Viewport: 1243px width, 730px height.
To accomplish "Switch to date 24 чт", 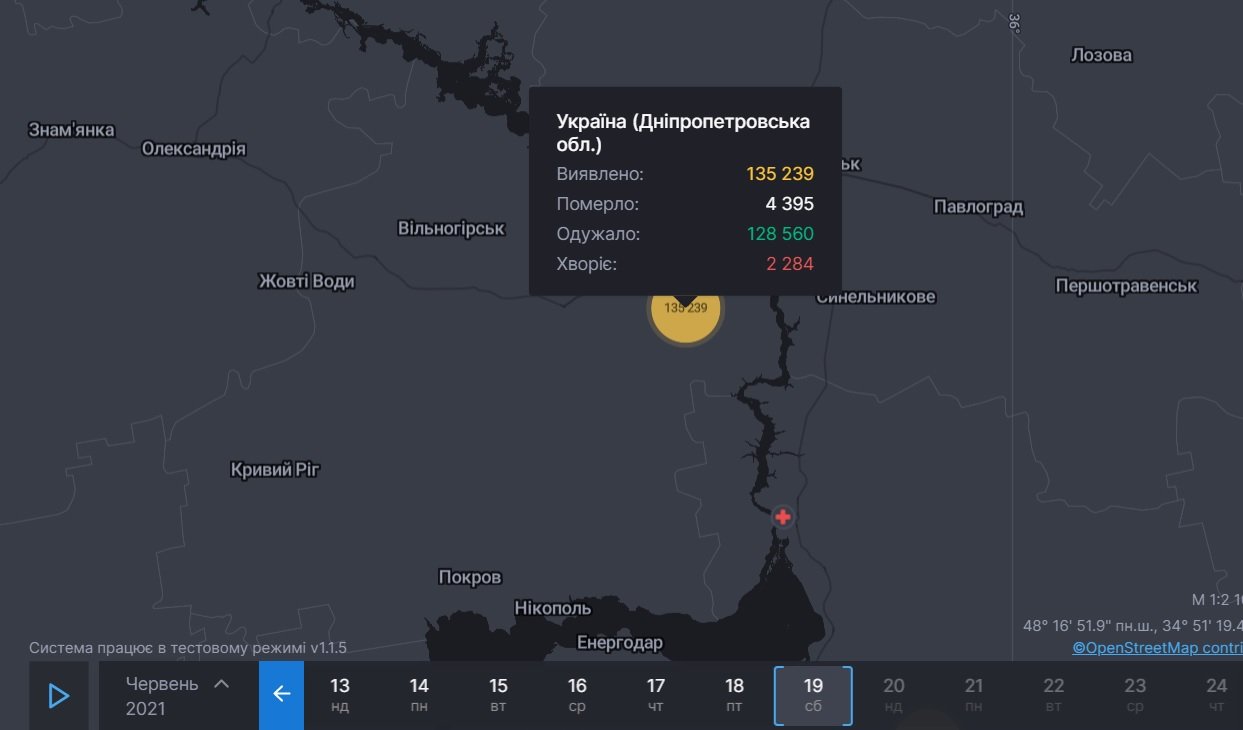I will (x=1216, y=694).
